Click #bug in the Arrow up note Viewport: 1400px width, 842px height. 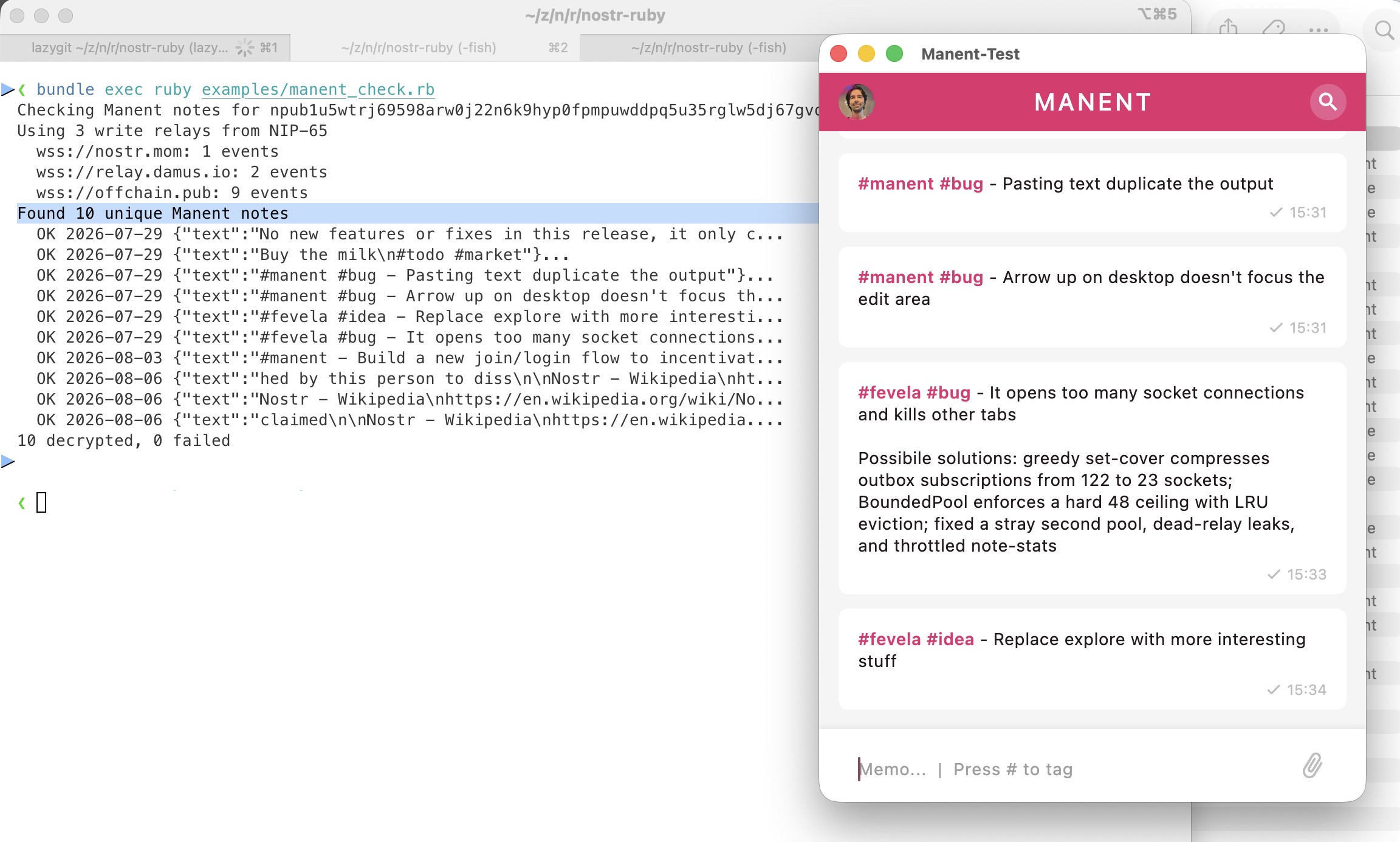[961, 277]
